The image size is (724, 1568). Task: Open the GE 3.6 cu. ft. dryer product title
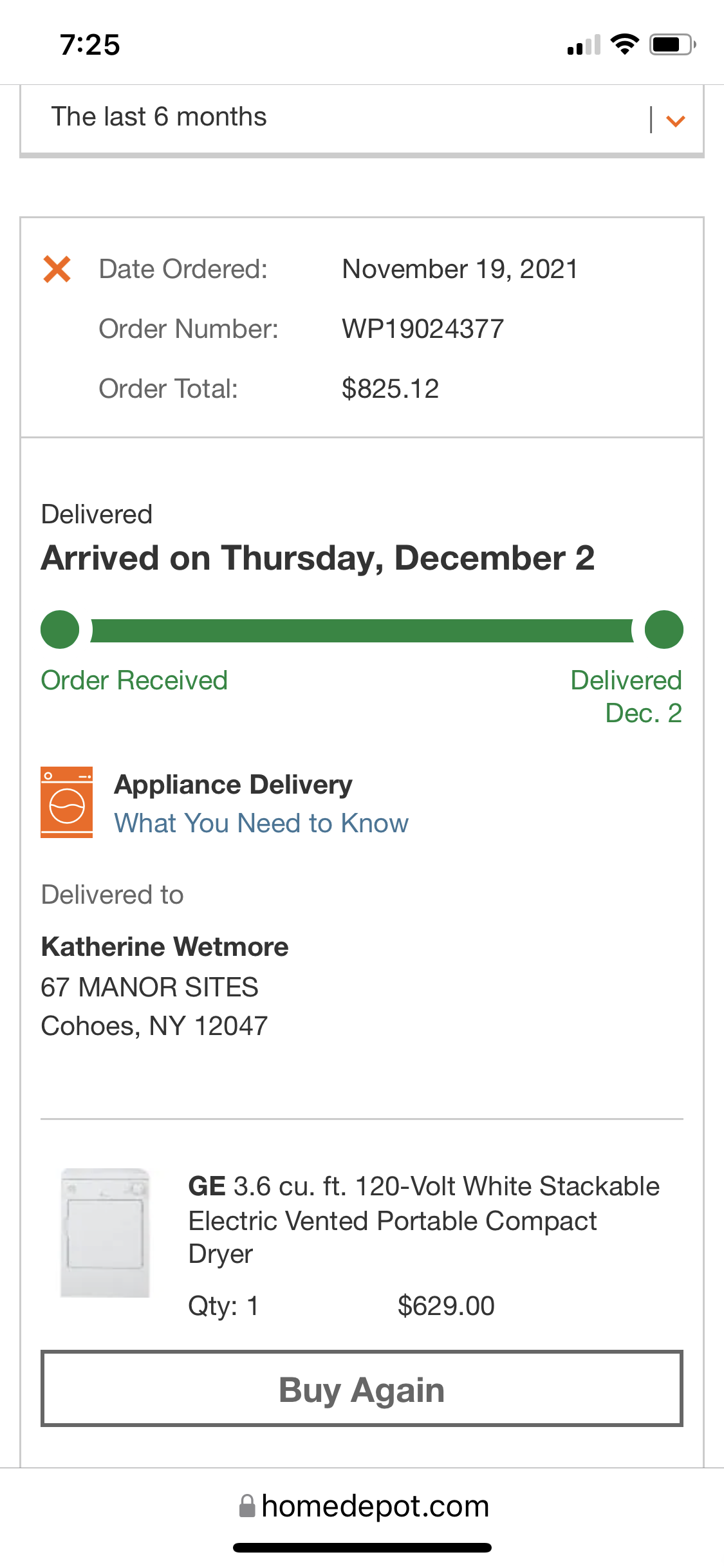coord(423,1219)
